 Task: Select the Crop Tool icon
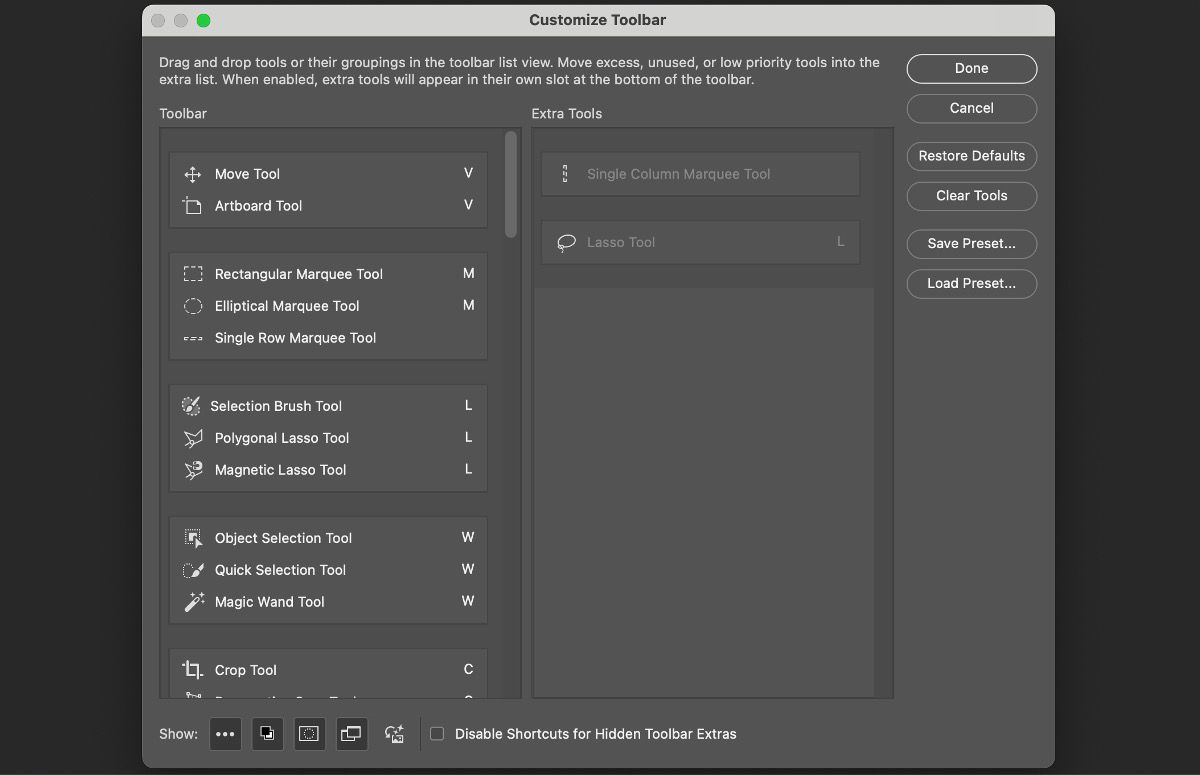(192, 670)
